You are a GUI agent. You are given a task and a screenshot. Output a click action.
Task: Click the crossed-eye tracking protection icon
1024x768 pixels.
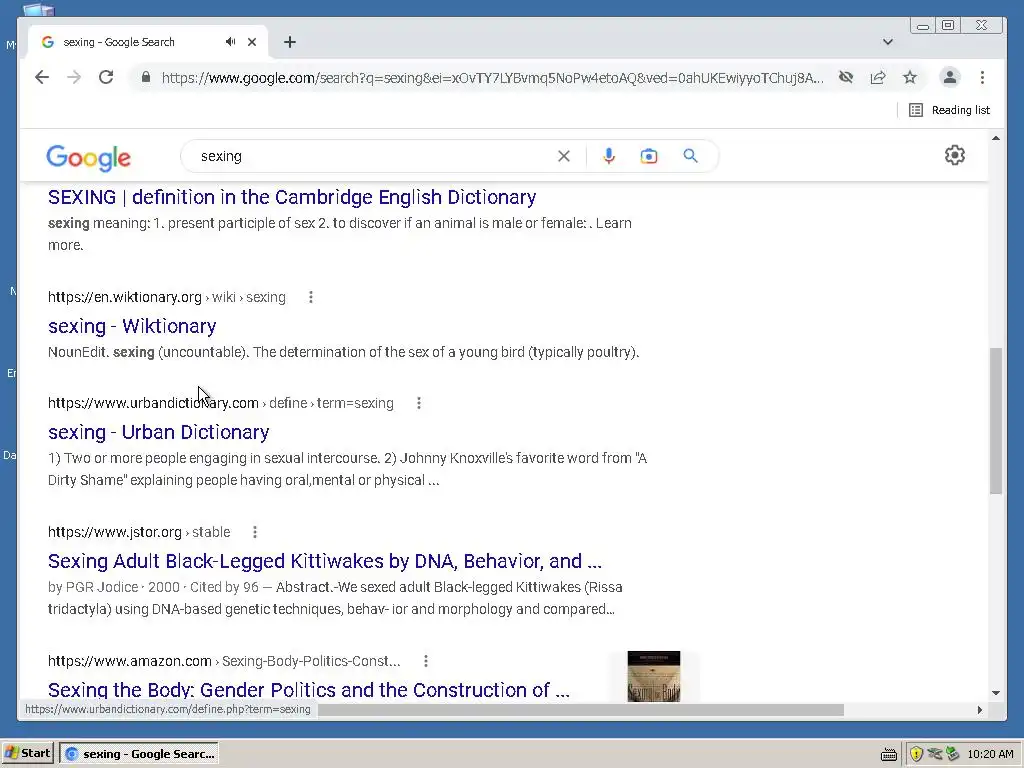click(x=846, y=78)
